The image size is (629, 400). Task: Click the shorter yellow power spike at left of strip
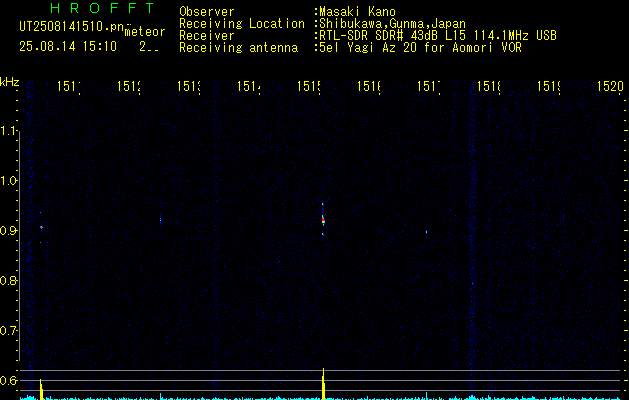coord(41,389)
